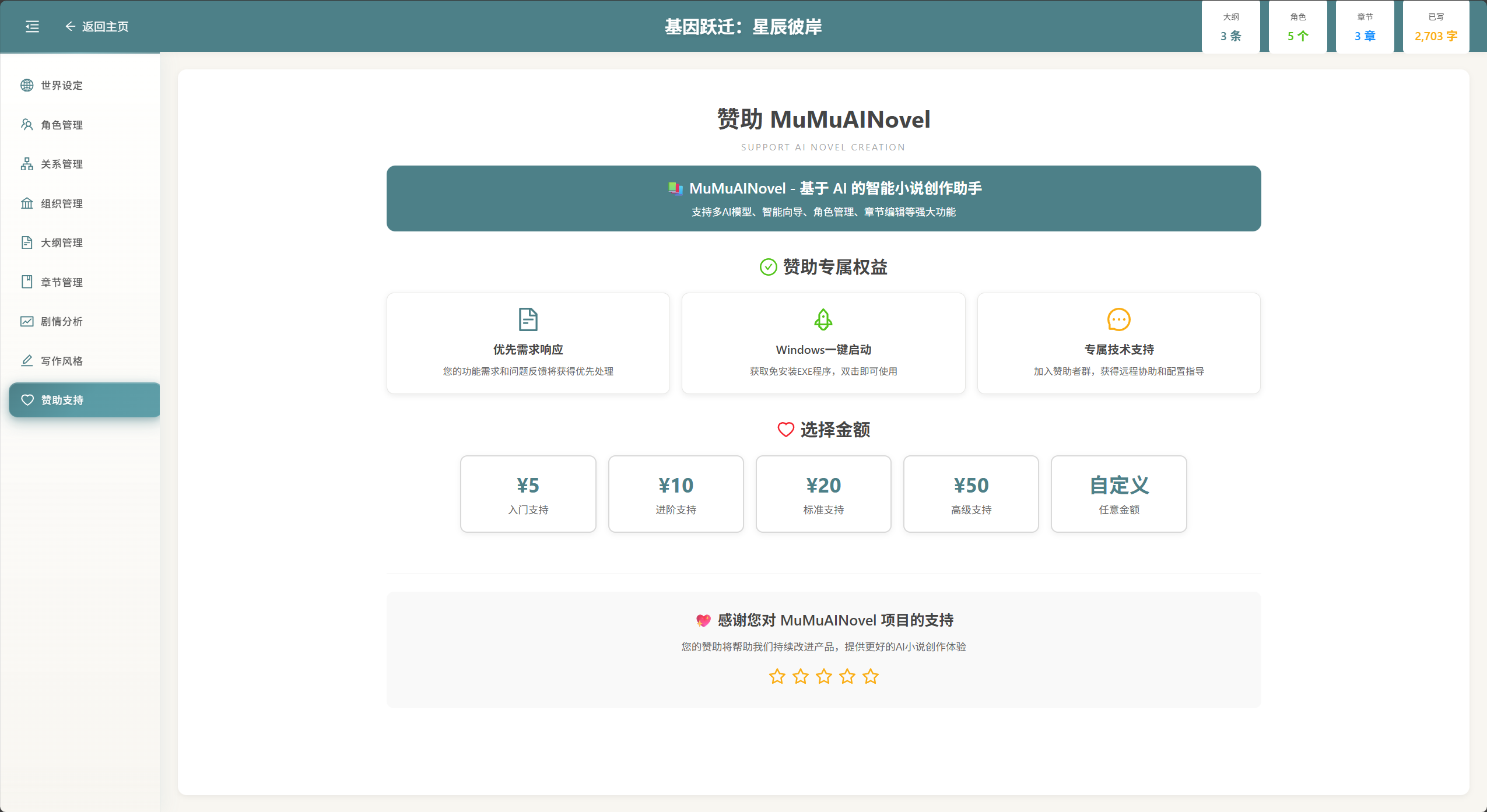Image resolution: width=1487 pixels, height=812 pixels.
Task: Click the pen icon for 写作风格
Action: (x=27, y=361)
